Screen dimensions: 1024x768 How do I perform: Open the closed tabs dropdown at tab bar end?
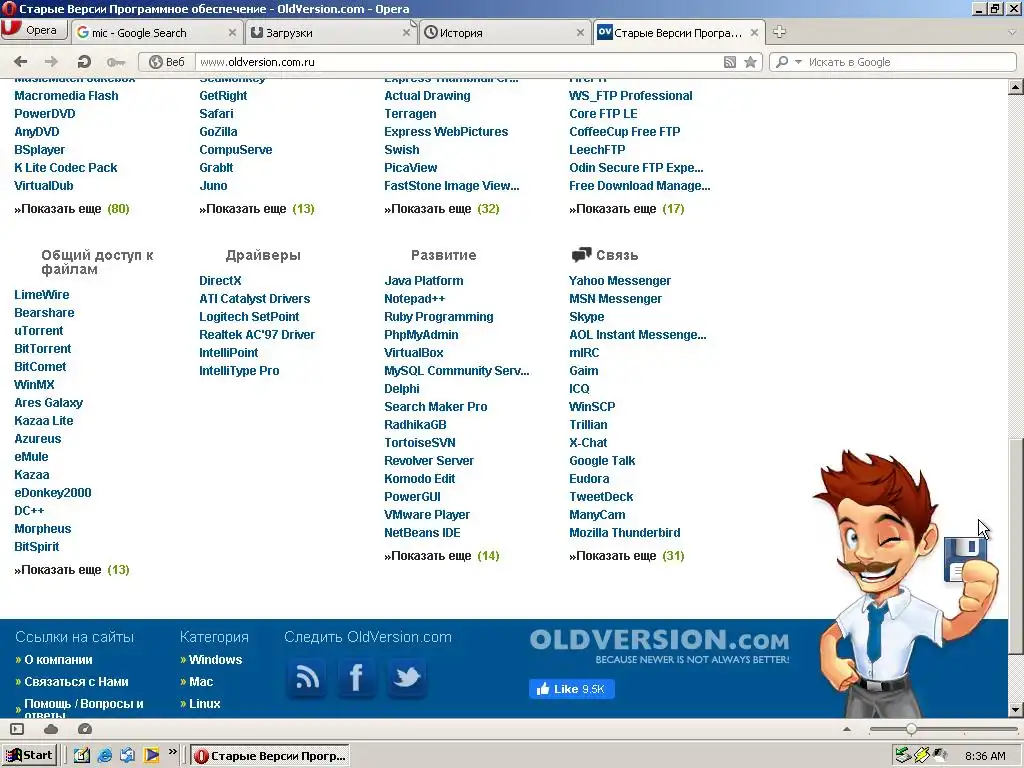tap(1012, 32)
